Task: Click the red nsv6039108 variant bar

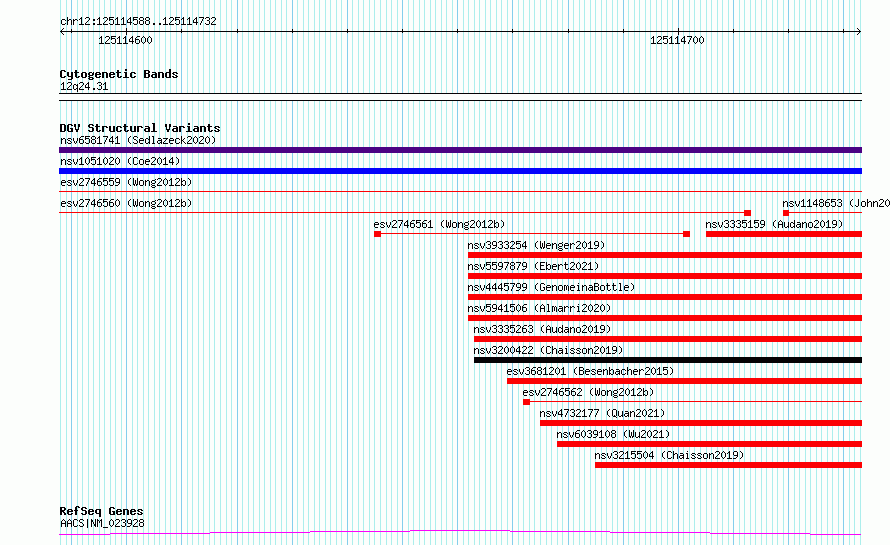Action: coord(710,444)
